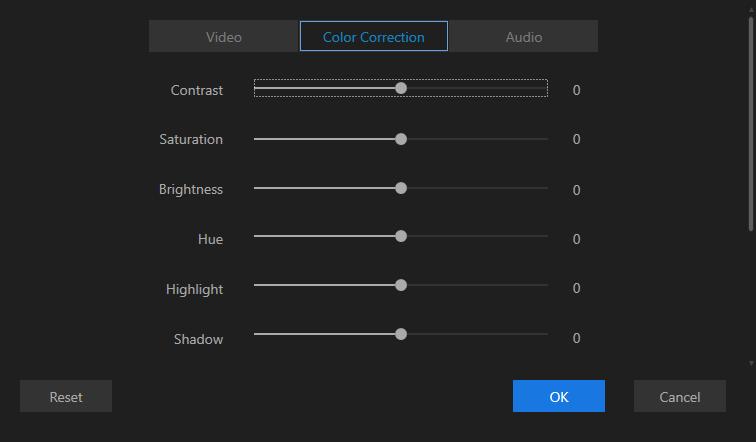
Task: Click the scrollbar up arrow
Action: [751, 7]
